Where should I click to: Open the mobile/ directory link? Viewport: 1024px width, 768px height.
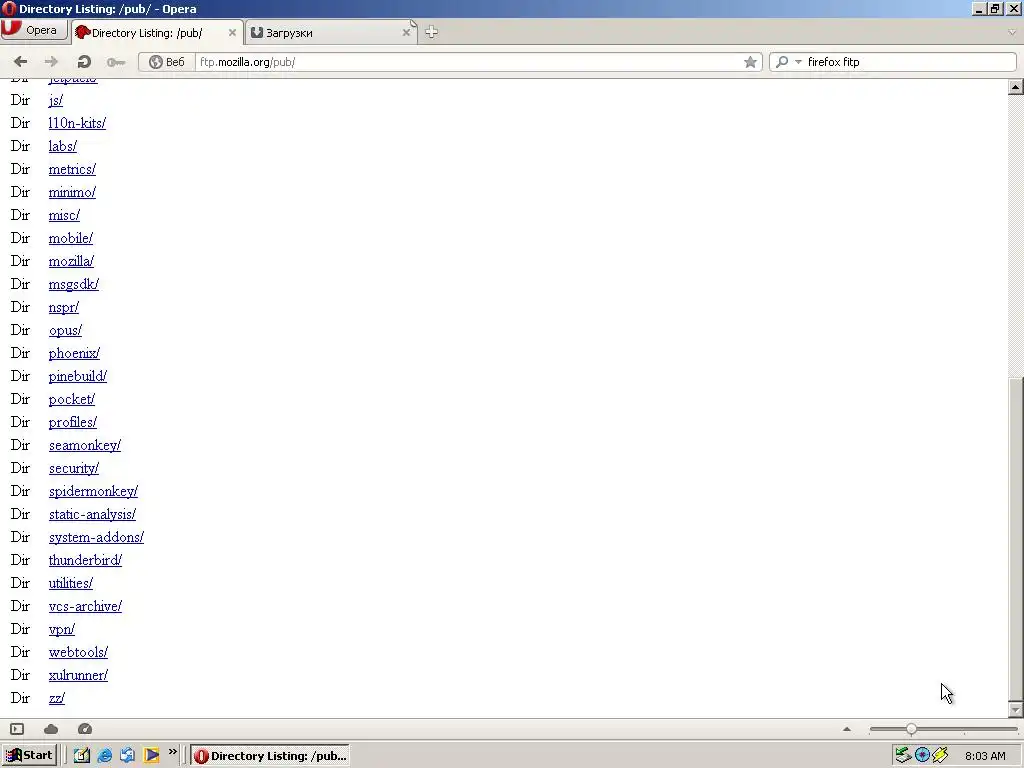(x=71, y=238)
